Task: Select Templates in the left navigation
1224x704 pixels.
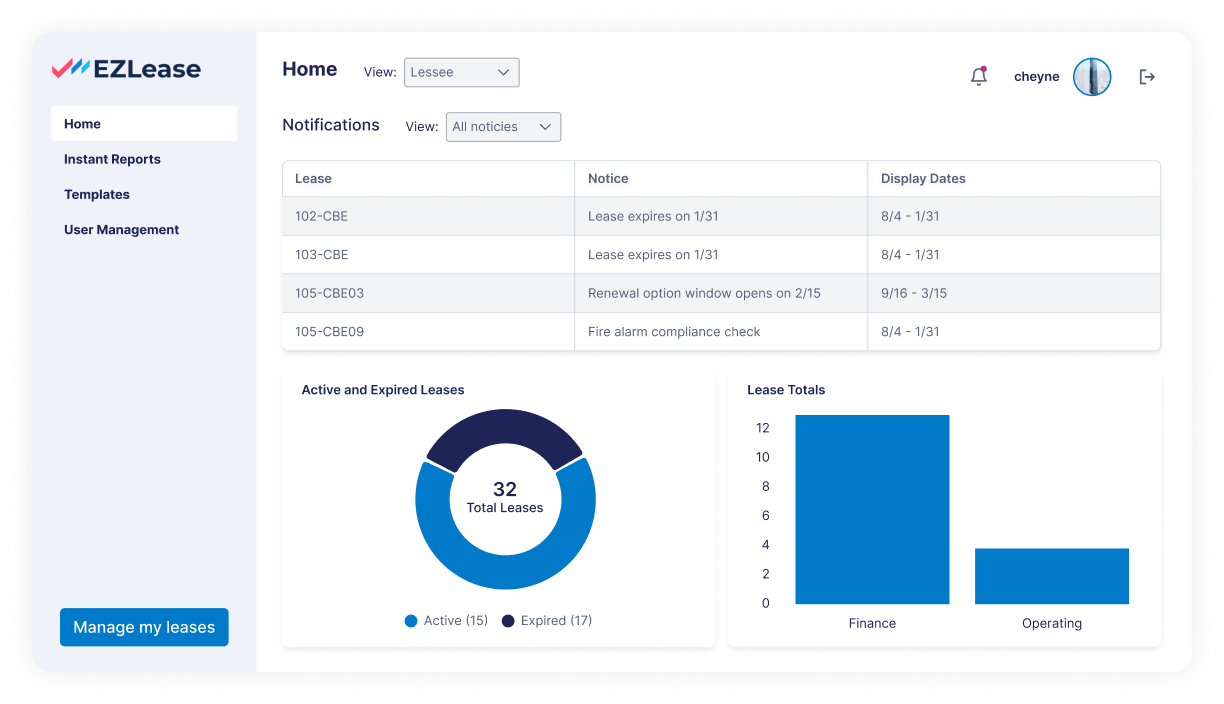Action: coord(96,194)
